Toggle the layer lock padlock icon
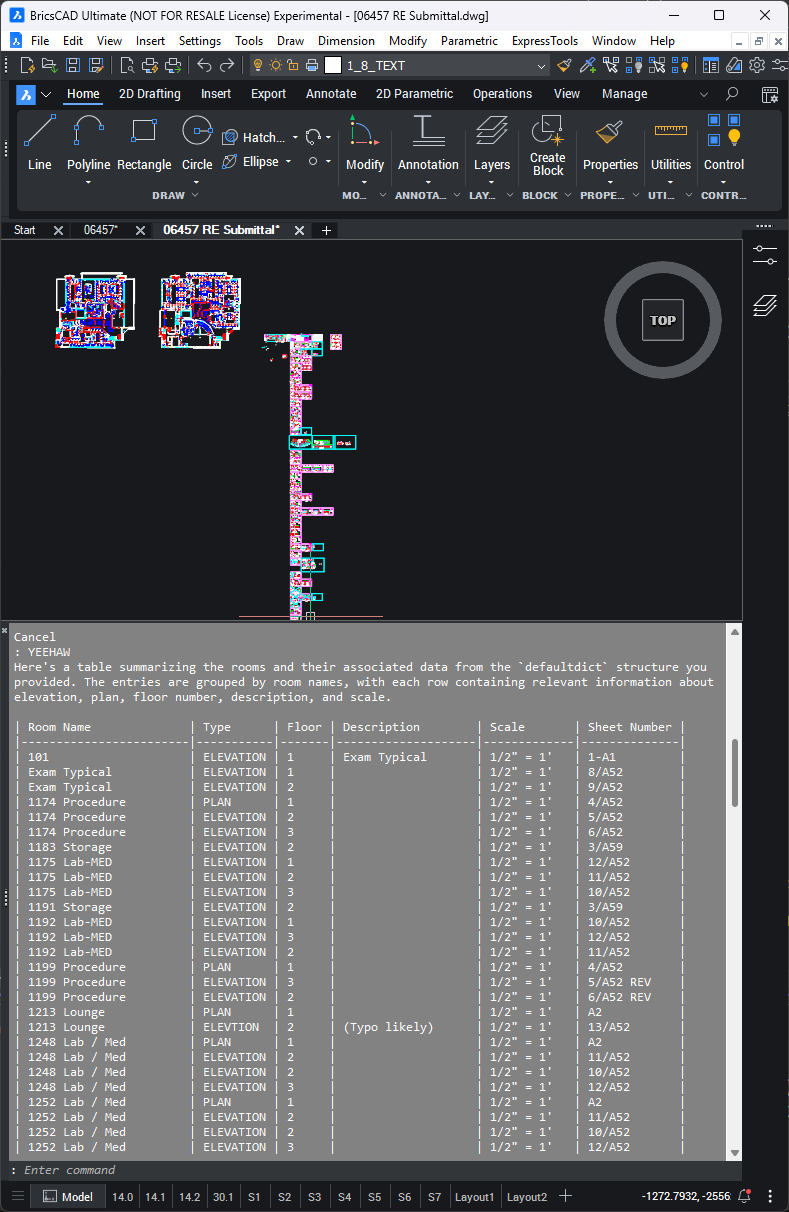 point(293,66)
